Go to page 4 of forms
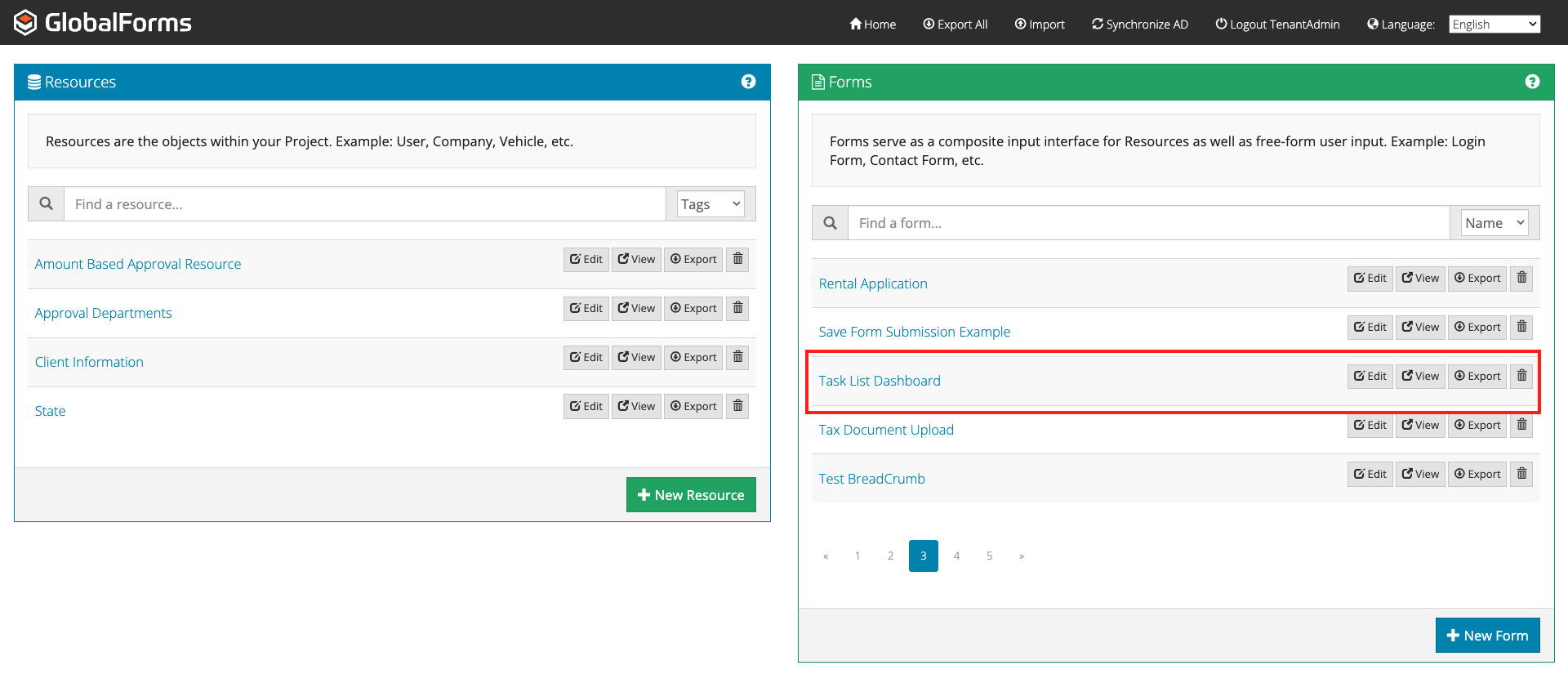The height and width of the screenshot is (683, 1568). (x=956, y=556)
